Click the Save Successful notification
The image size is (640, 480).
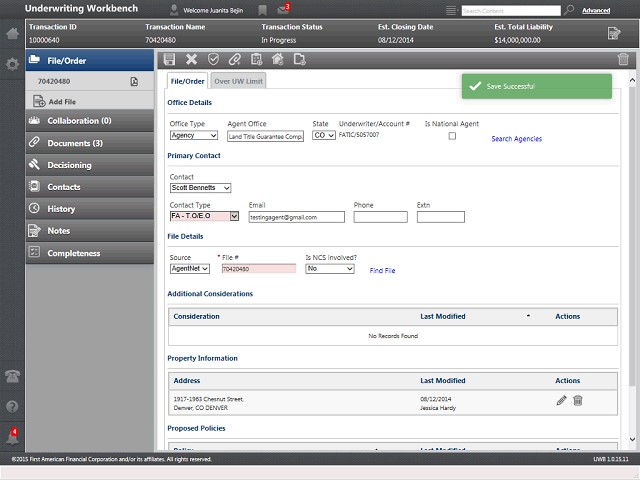[x=537, y=86]
